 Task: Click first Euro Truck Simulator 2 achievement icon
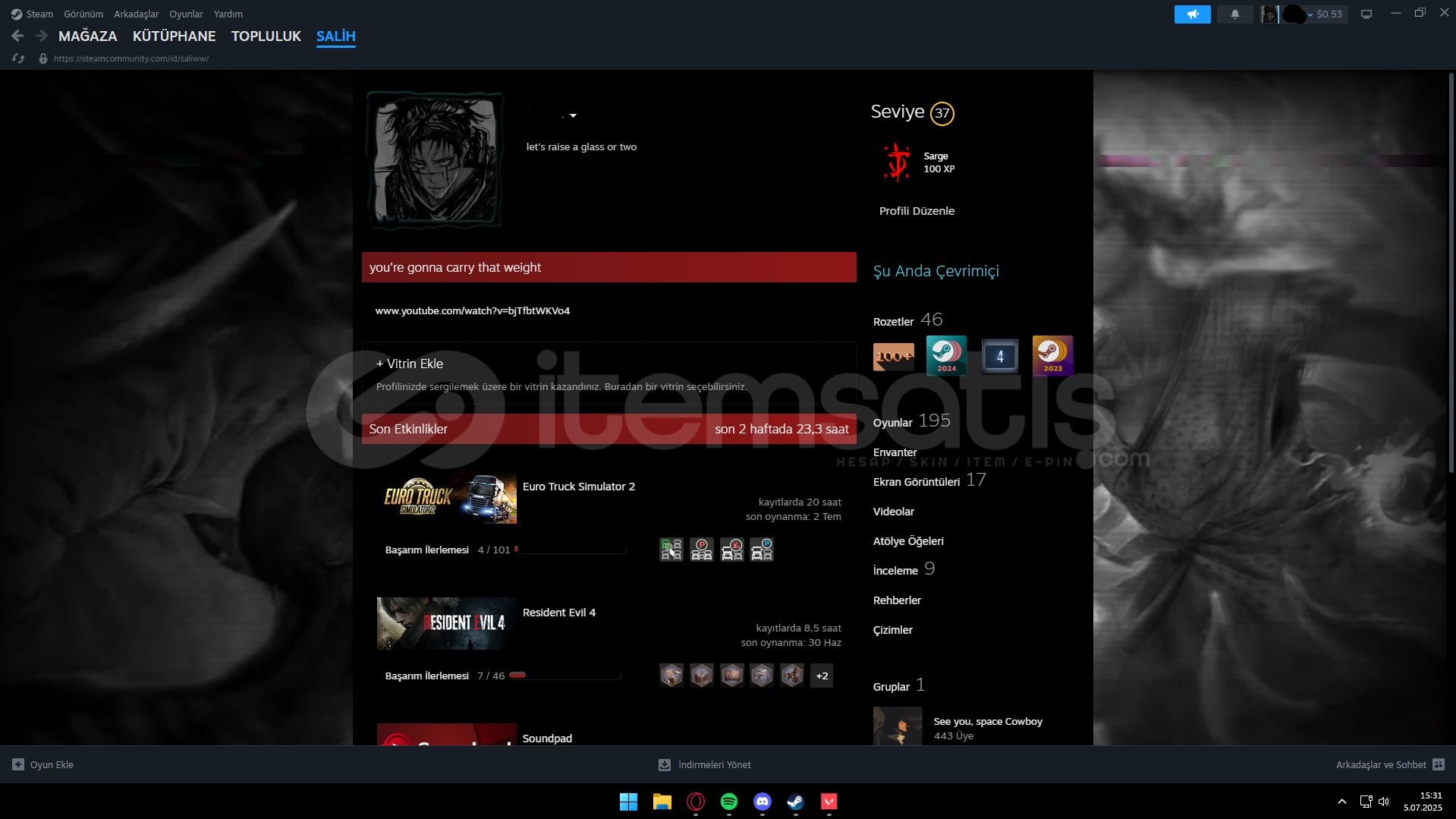pyautogui.click(x=671, y=550)
